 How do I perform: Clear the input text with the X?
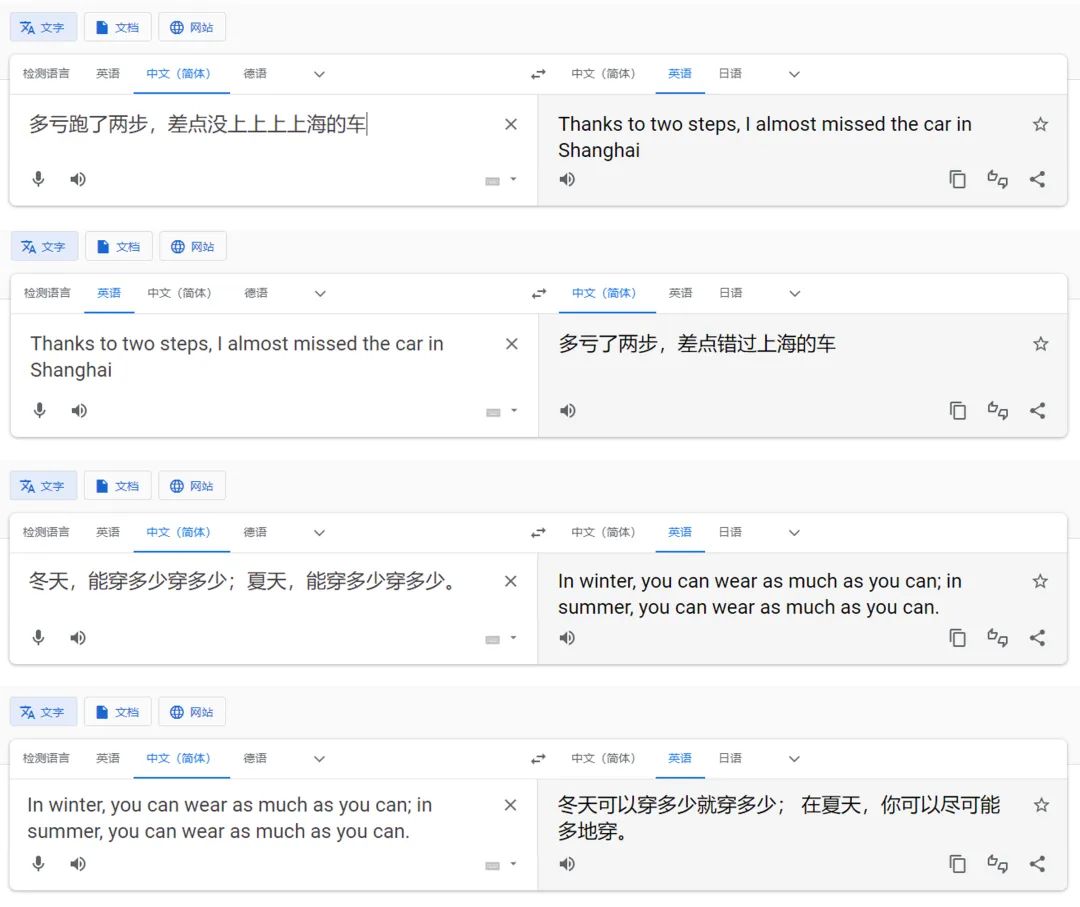click(511, 124)
